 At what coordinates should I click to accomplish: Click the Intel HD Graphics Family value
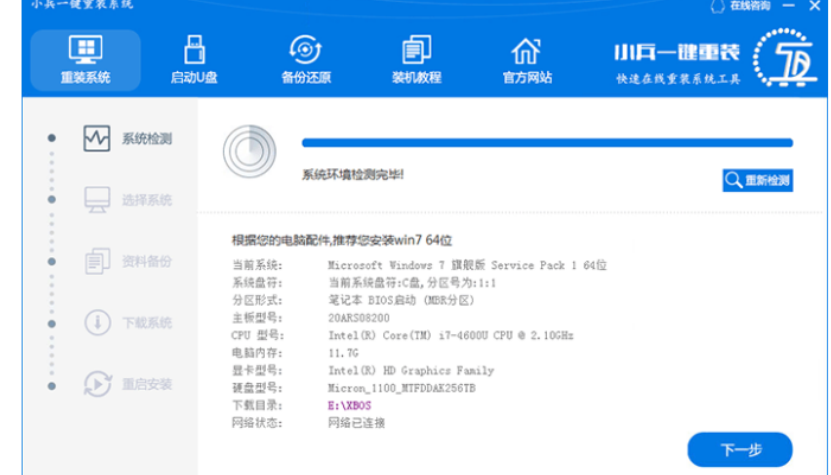(411, 371)
